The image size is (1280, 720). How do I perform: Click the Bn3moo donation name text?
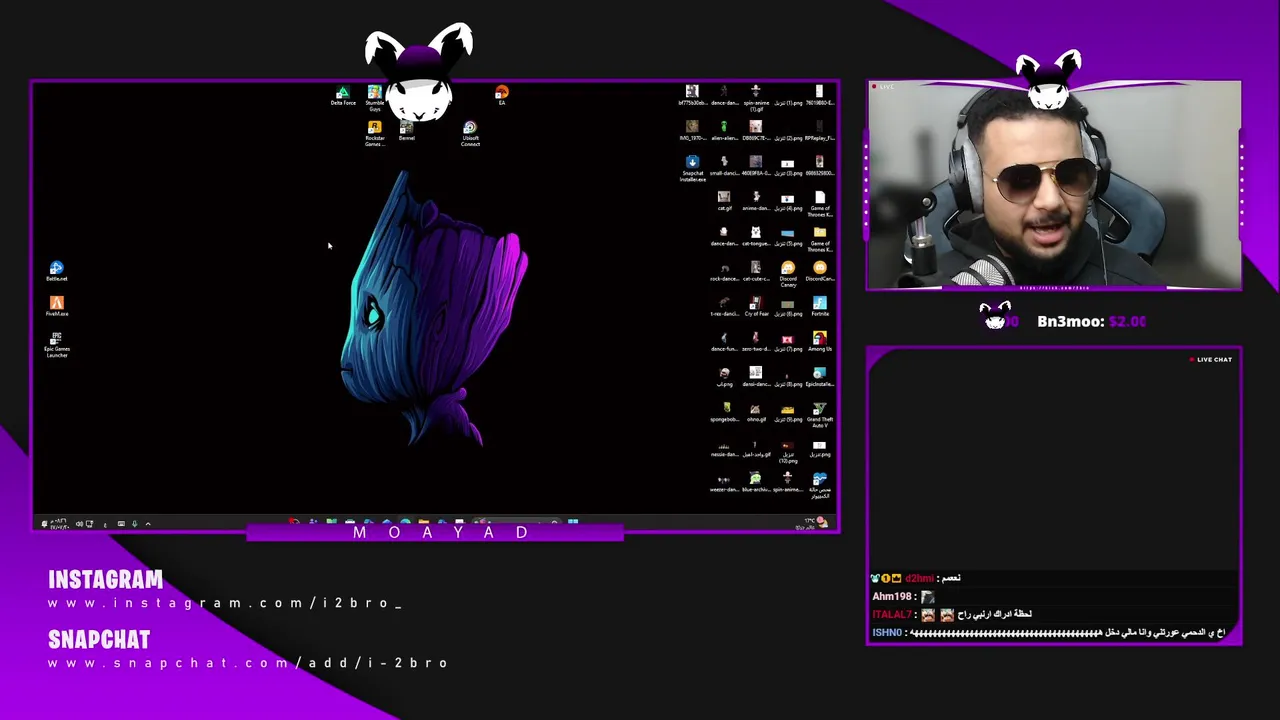click(x=1071, y=321)
